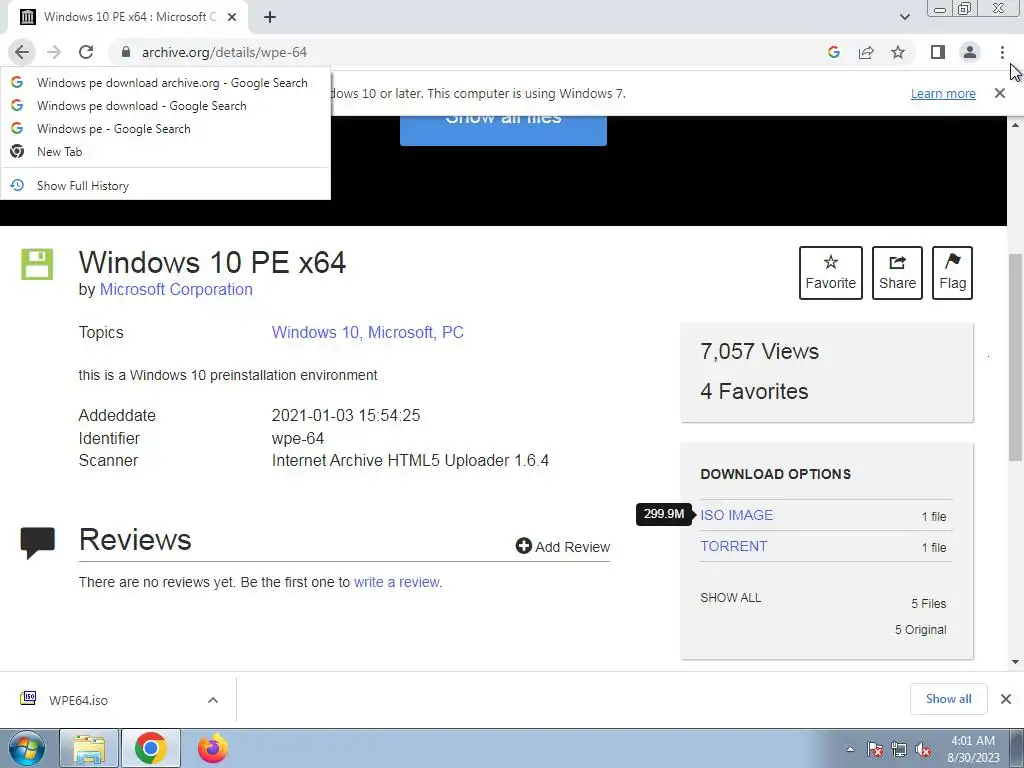The width and height of the screenshot is (1024, 768).
Task: Click the Chrome taskbar icon
Action: pos(151,748)
